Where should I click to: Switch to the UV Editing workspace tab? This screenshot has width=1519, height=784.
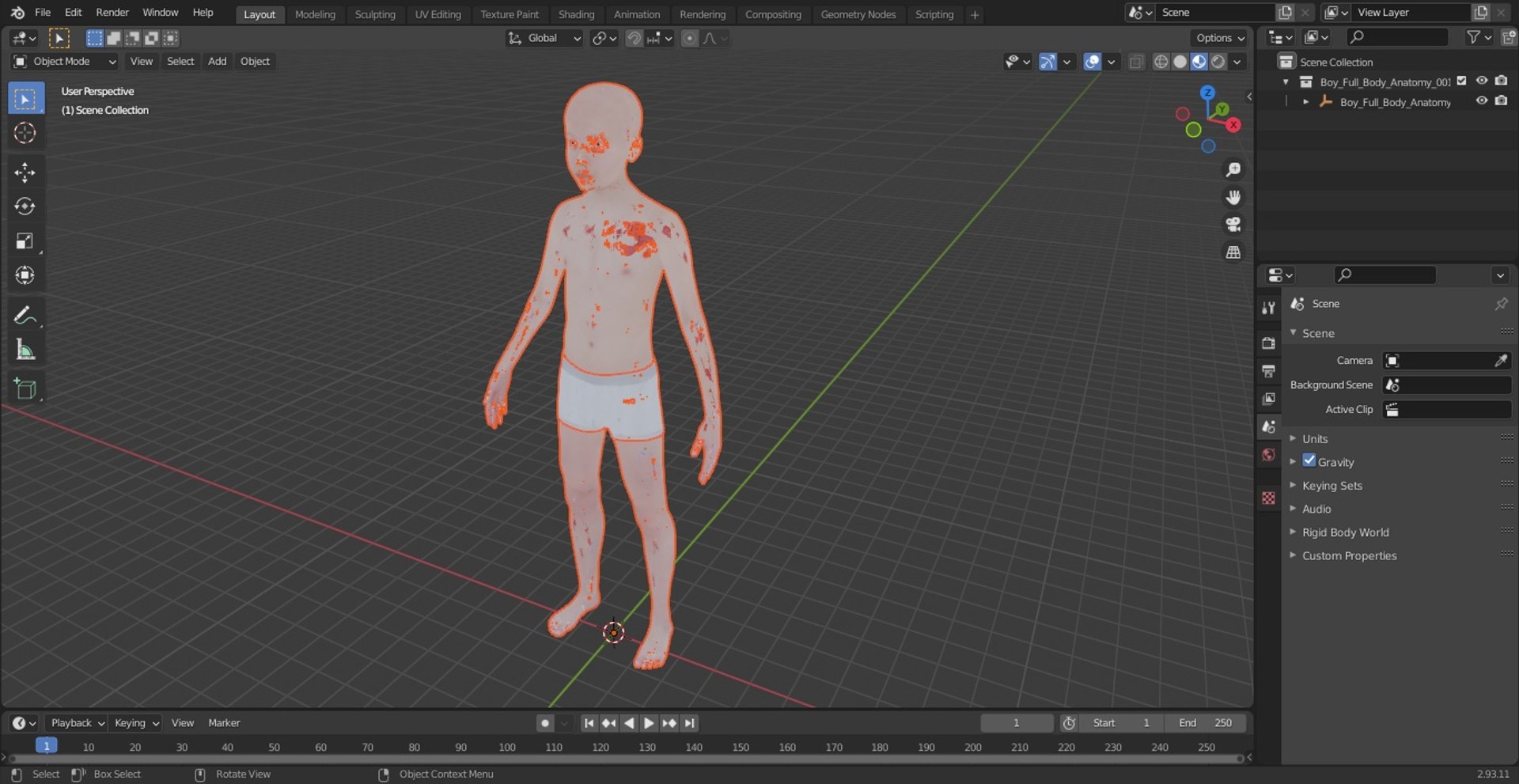[x=438, y=14]
